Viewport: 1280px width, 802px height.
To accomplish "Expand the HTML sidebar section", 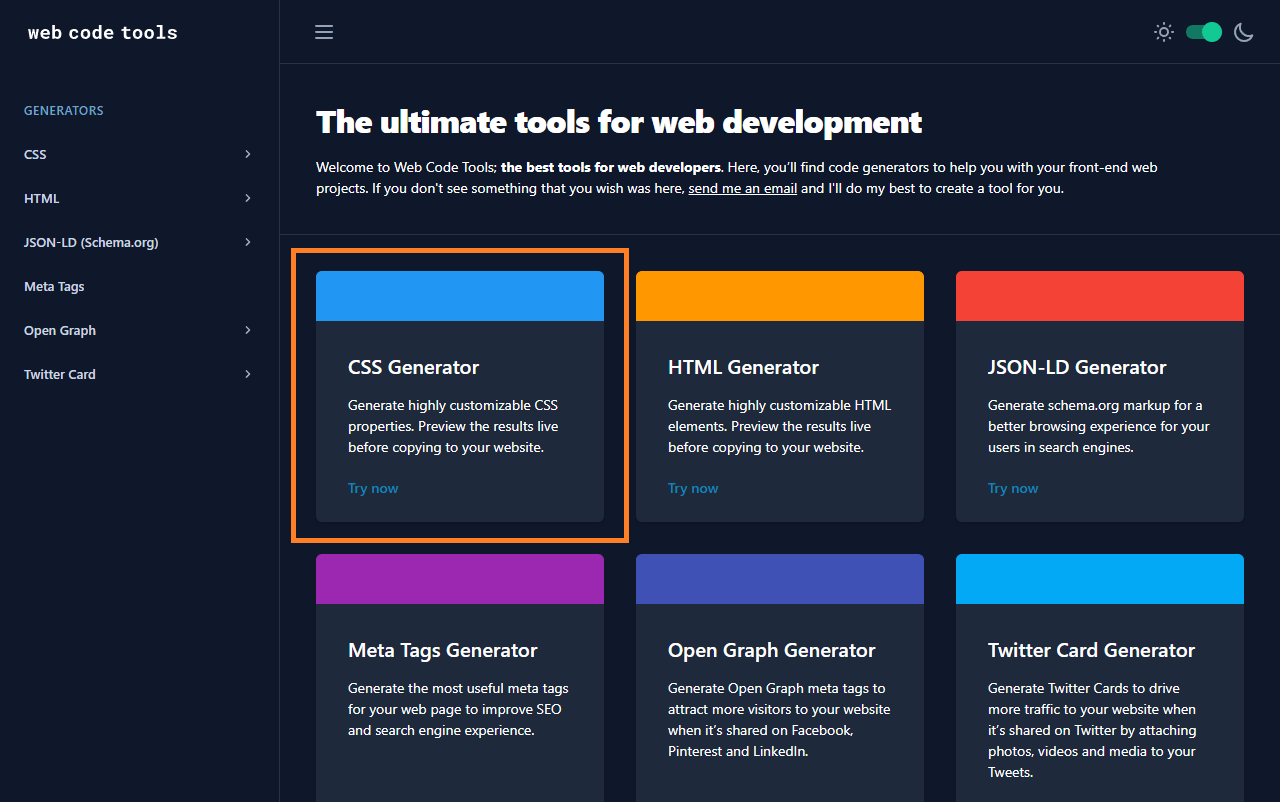I will tap(137, 198).
